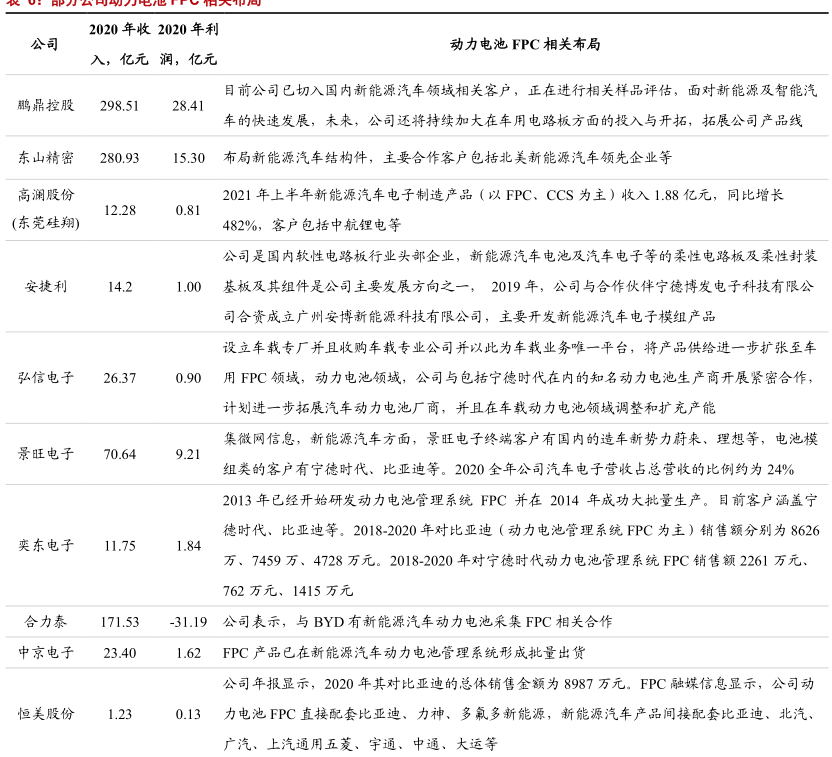
Task: Select the 中京电子 company cell
Action: (45, 653)
